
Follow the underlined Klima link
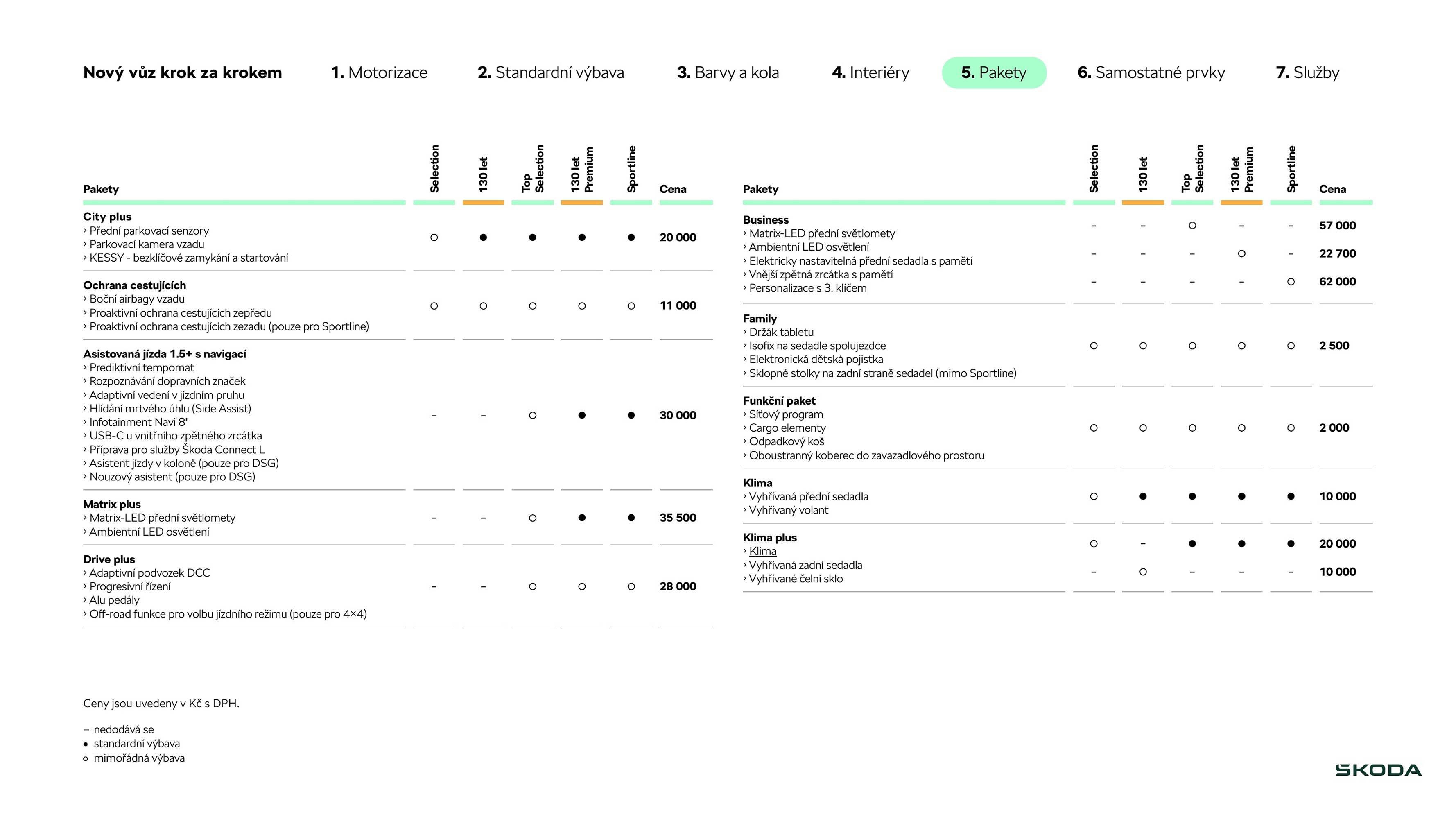tap(762, 551)
